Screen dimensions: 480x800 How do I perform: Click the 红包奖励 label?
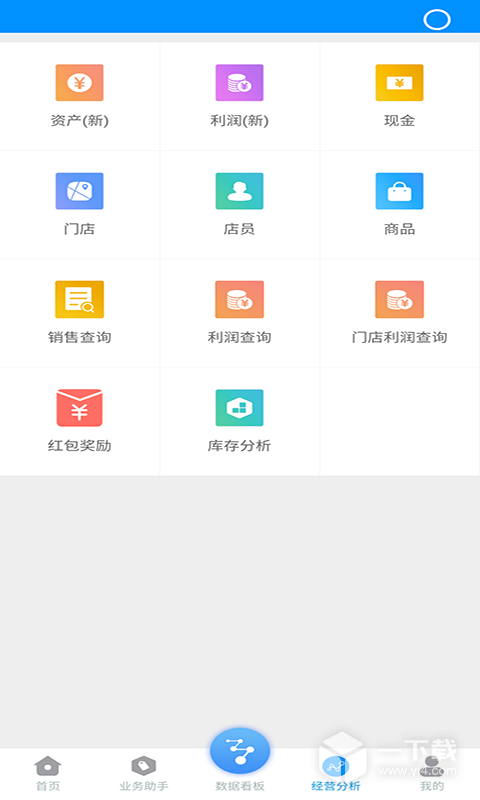(80, 445)
